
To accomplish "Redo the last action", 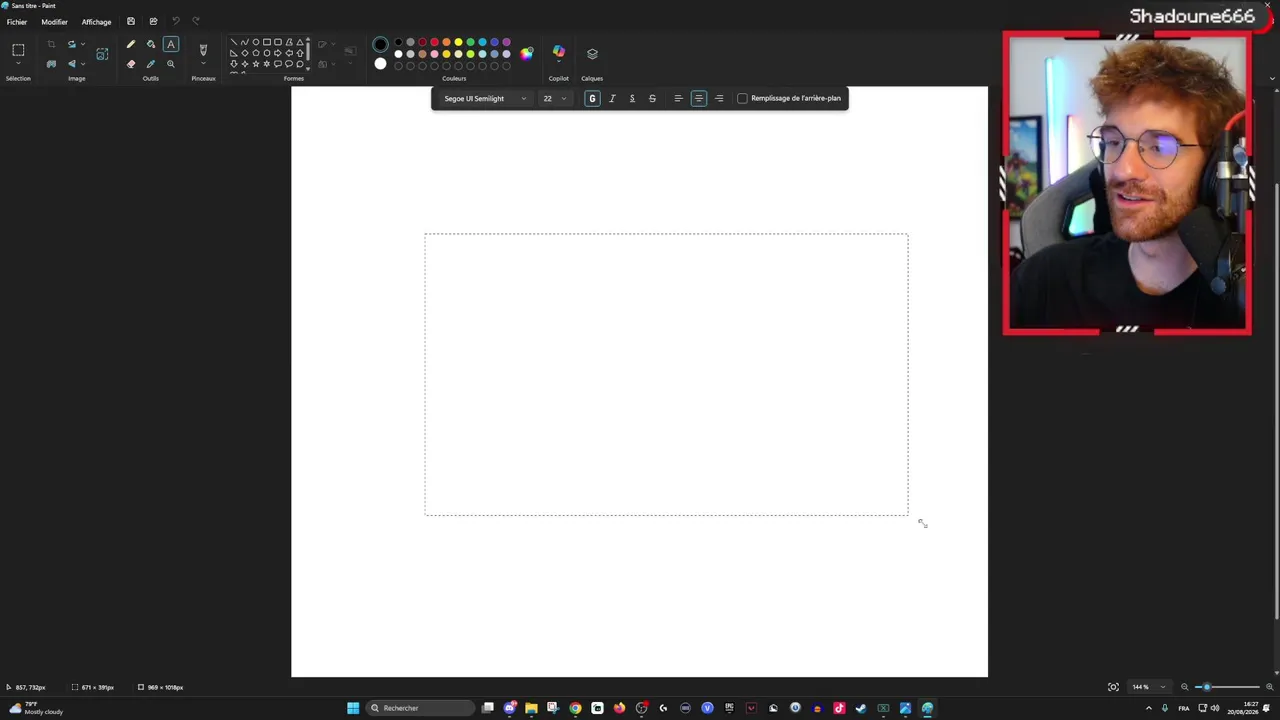I will click(196, 21).
